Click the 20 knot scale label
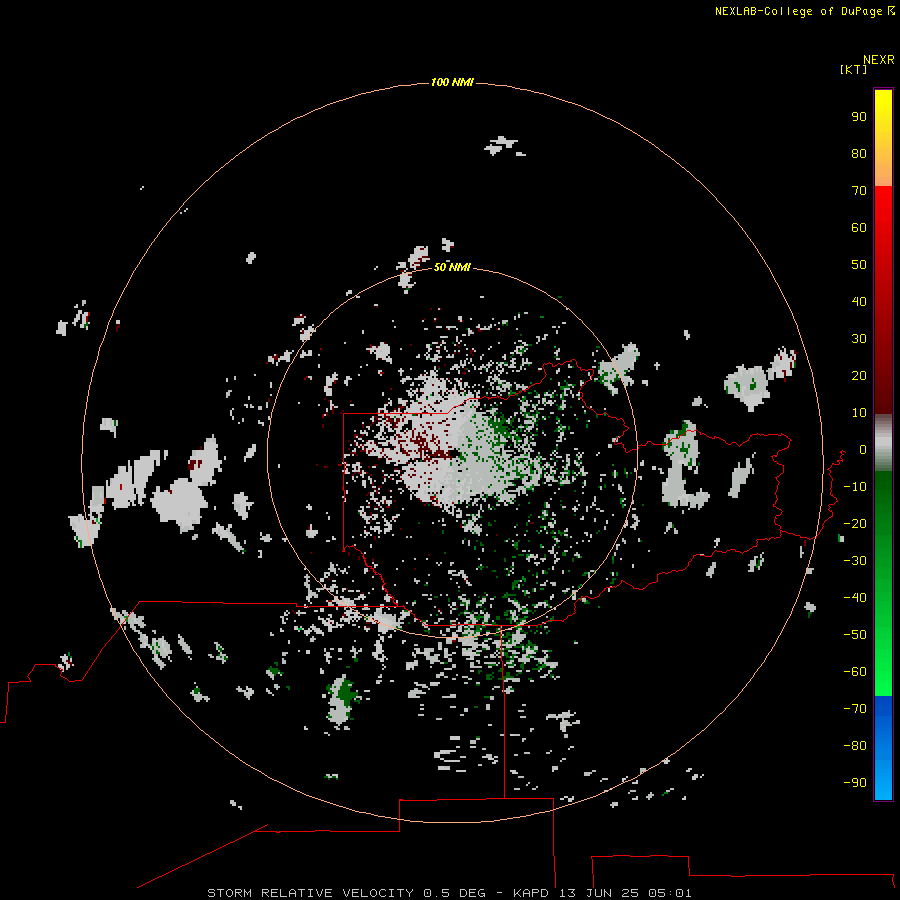Image resolution: width=900 pixels, height=900 pixels. pos(859,375)
